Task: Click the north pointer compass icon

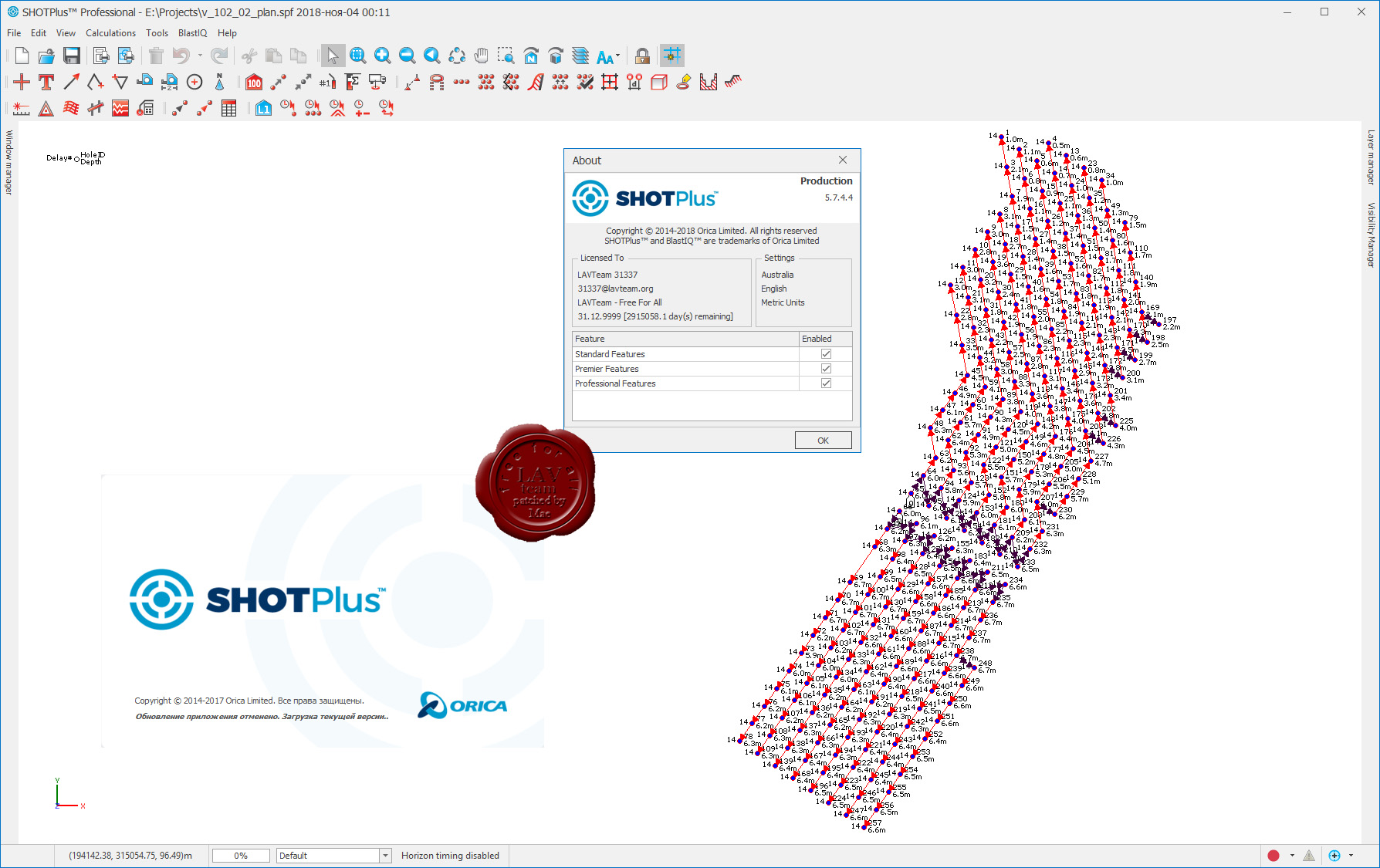Action: coord(219,82)
